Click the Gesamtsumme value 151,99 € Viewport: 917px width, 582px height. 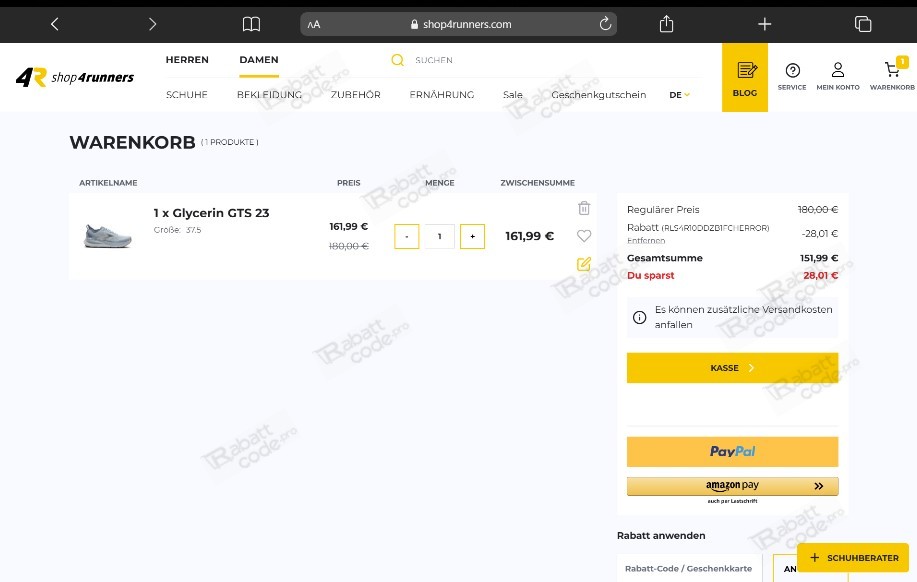819,258
